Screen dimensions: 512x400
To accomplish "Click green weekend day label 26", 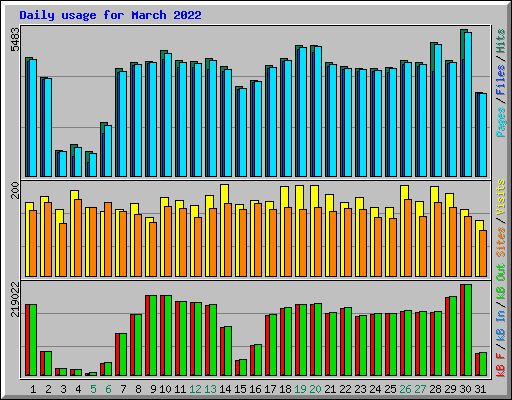I will point(405,389).
